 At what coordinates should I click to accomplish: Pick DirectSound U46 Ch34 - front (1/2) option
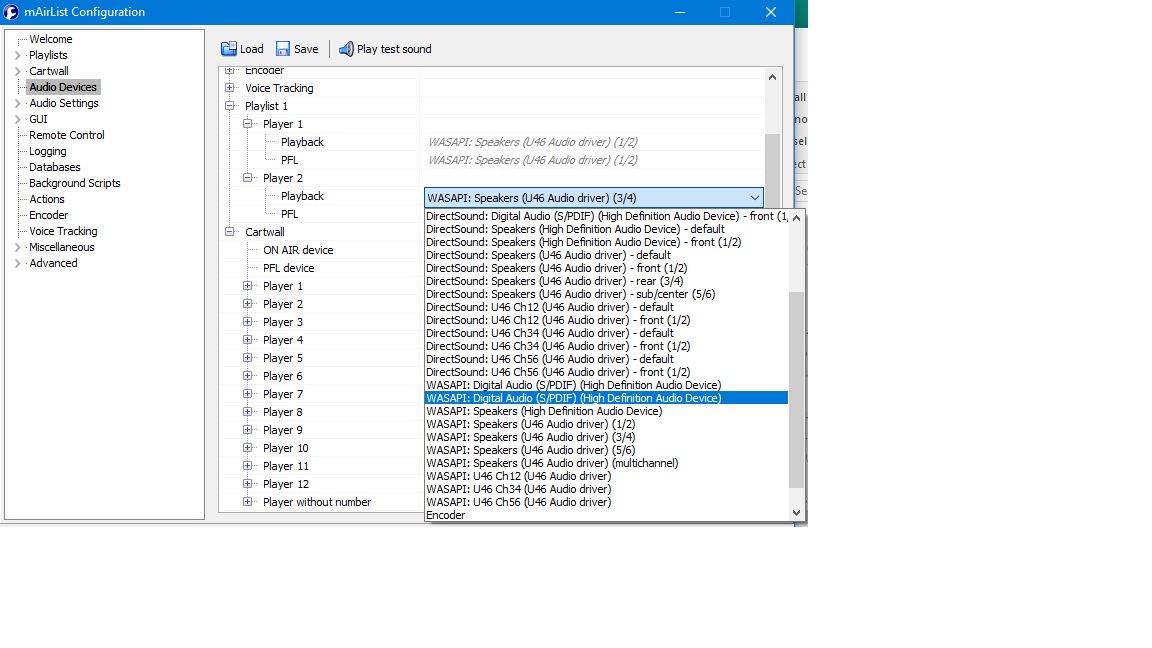tap(607, 346)
